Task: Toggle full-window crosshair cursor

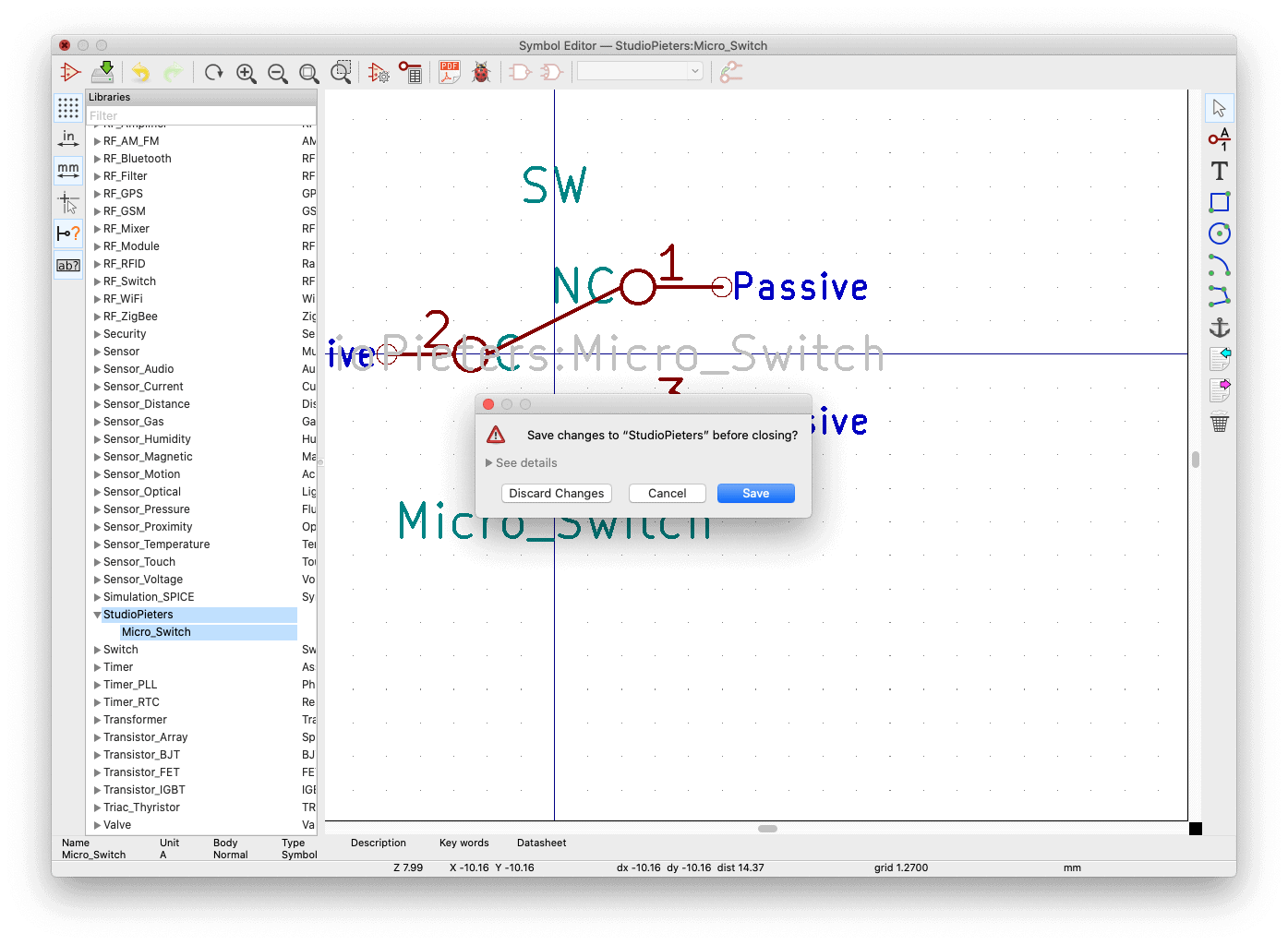Action: [x=68, y=202]
